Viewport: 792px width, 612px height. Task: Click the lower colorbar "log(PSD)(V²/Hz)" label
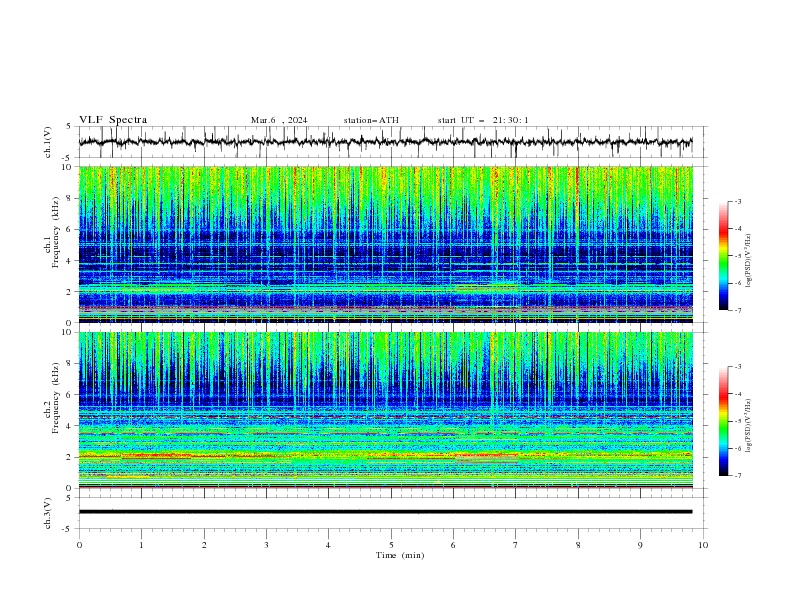[749, 426]
